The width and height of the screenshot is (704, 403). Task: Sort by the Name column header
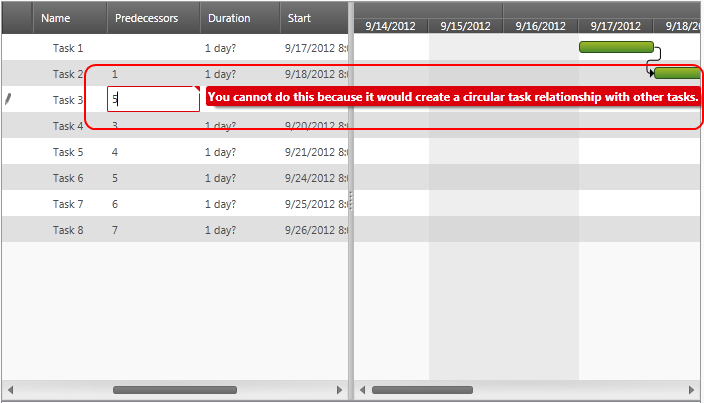pyautogui.click(x=56, y=18)
